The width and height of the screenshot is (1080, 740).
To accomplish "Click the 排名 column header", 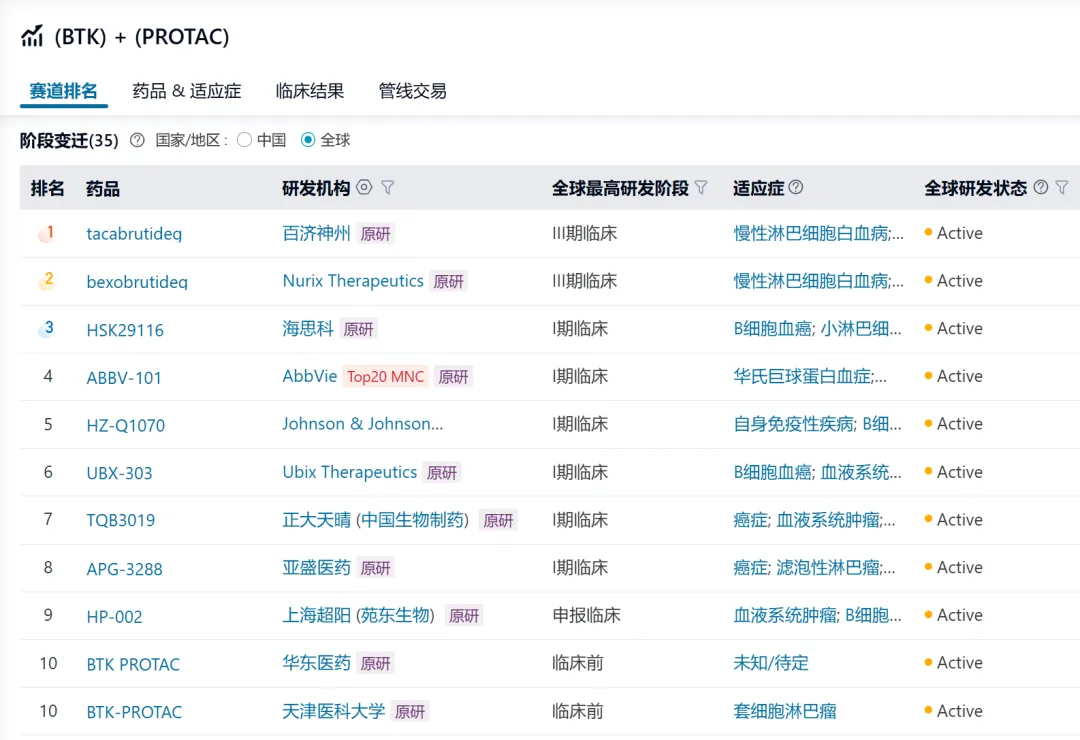I will 48,188.
